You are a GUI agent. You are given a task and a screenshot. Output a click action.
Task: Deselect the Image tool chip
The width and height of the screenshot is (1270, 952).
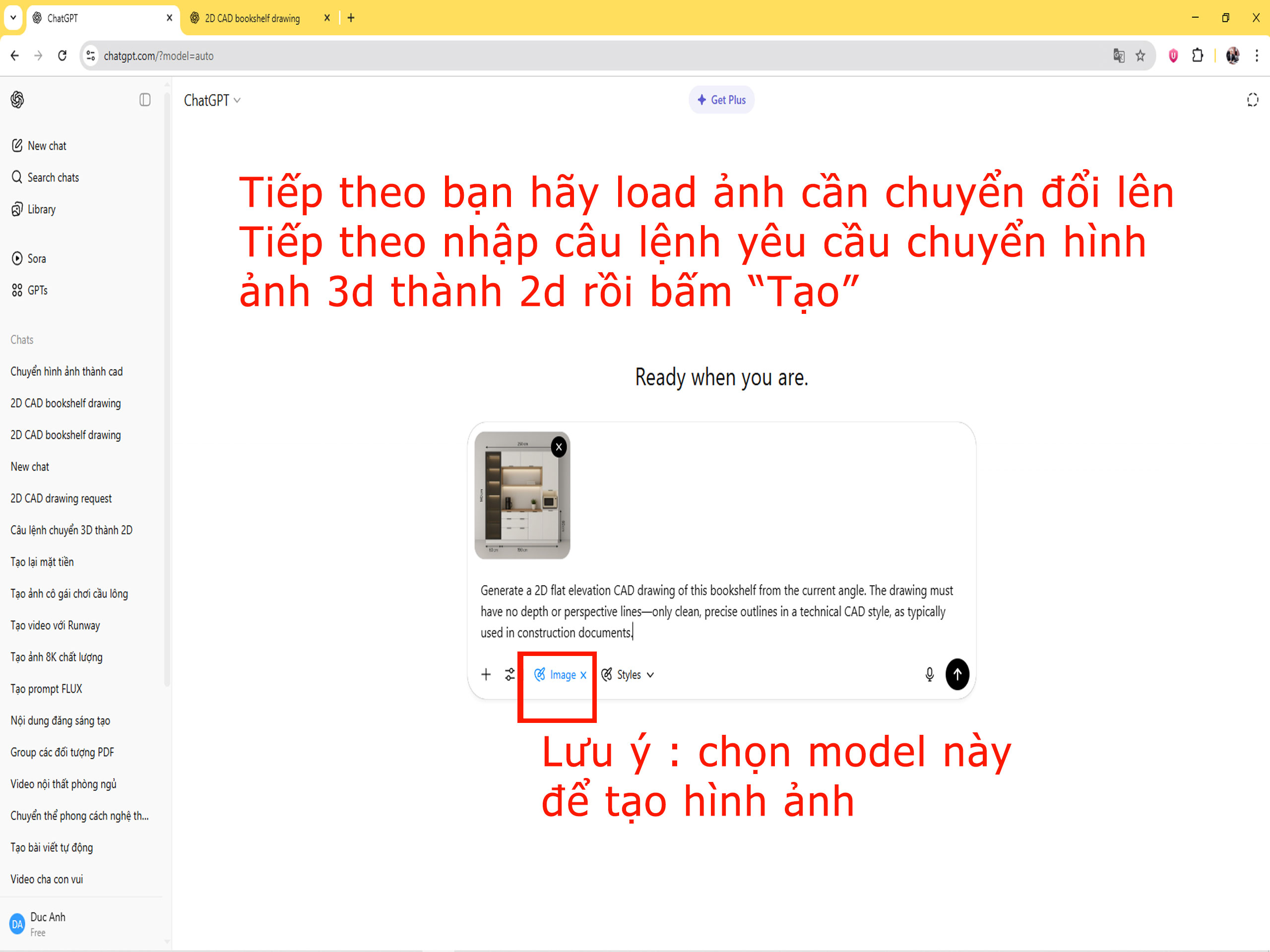coord(583,675)
